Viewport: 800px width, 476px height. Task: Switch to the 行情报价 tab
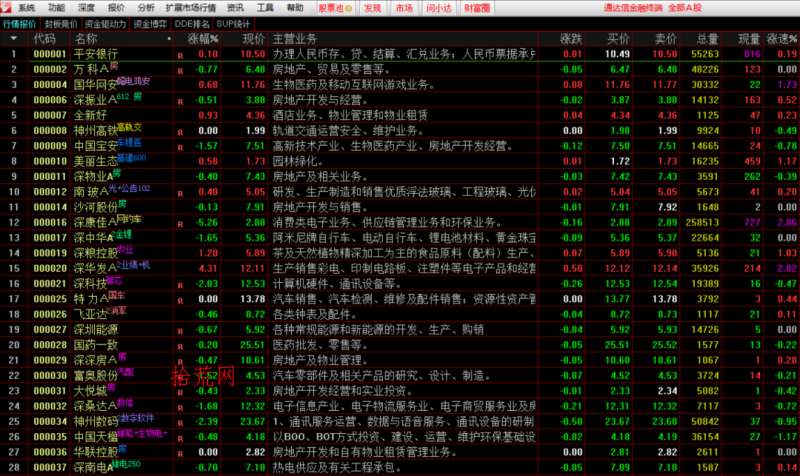point(19,24)
